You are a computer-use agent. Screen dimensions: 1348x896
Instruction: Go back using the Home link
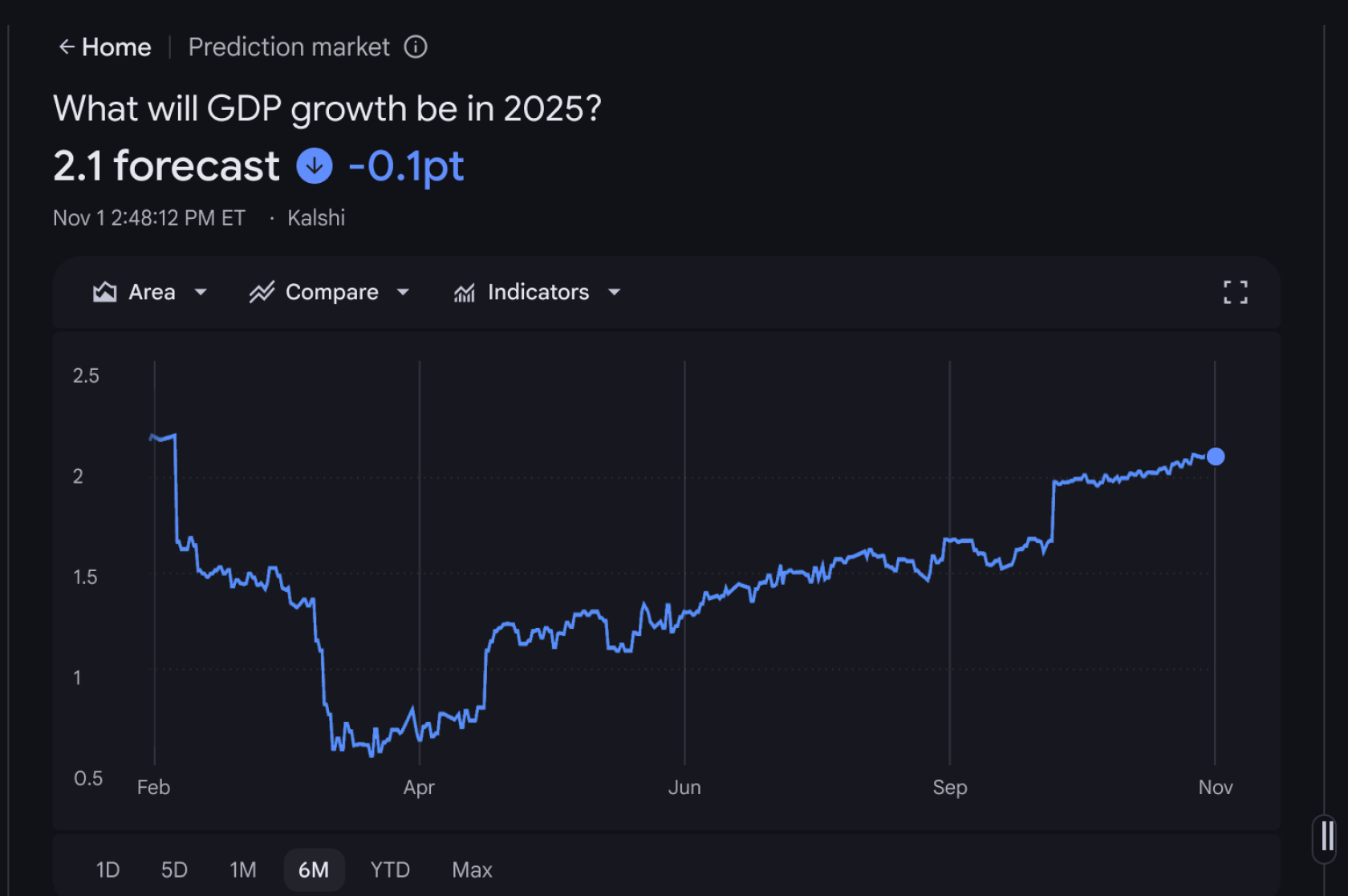click(x=116, y=47)
